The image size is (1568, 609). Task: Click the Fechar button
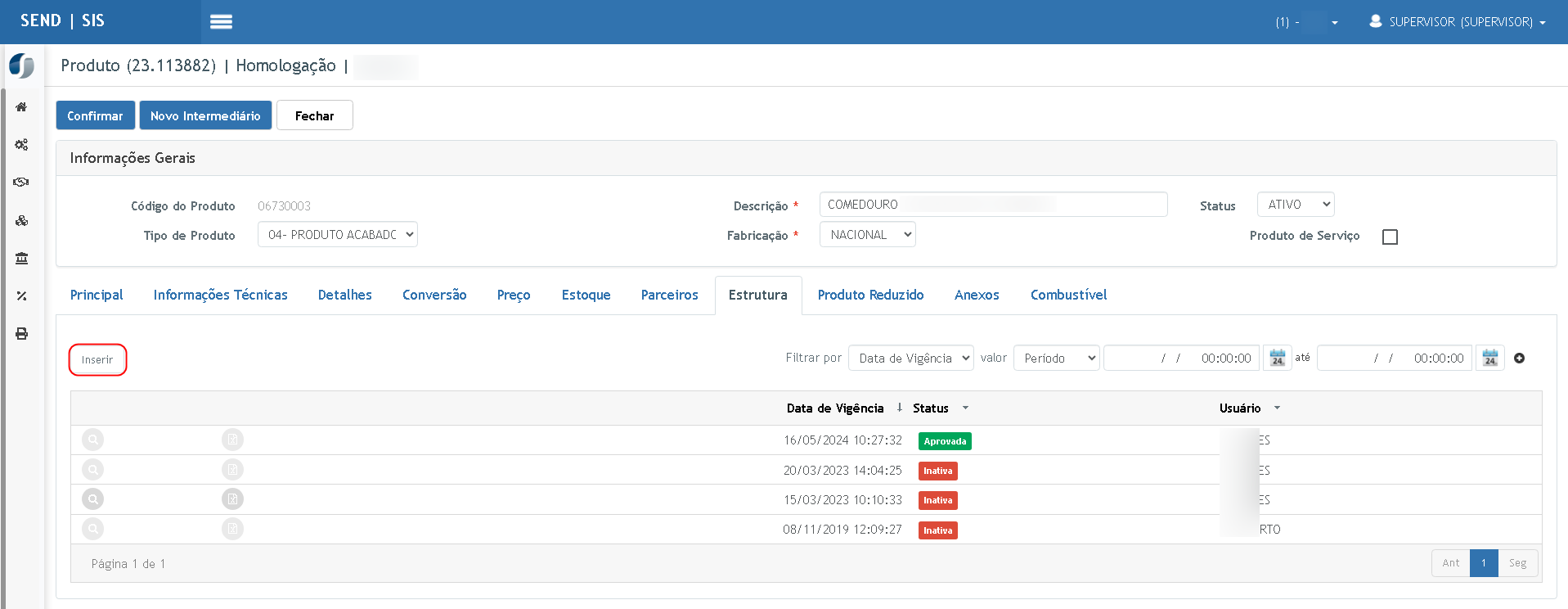315,115
